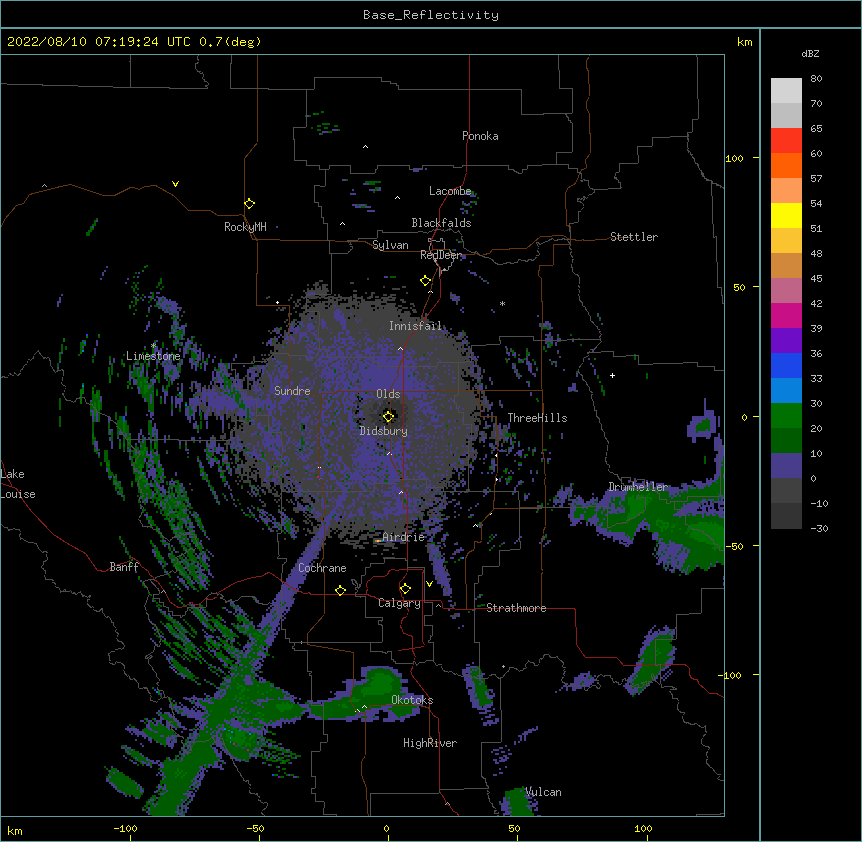Click the vertical axis -50 km tick label
862x842 pixels.
coord(734,546)
